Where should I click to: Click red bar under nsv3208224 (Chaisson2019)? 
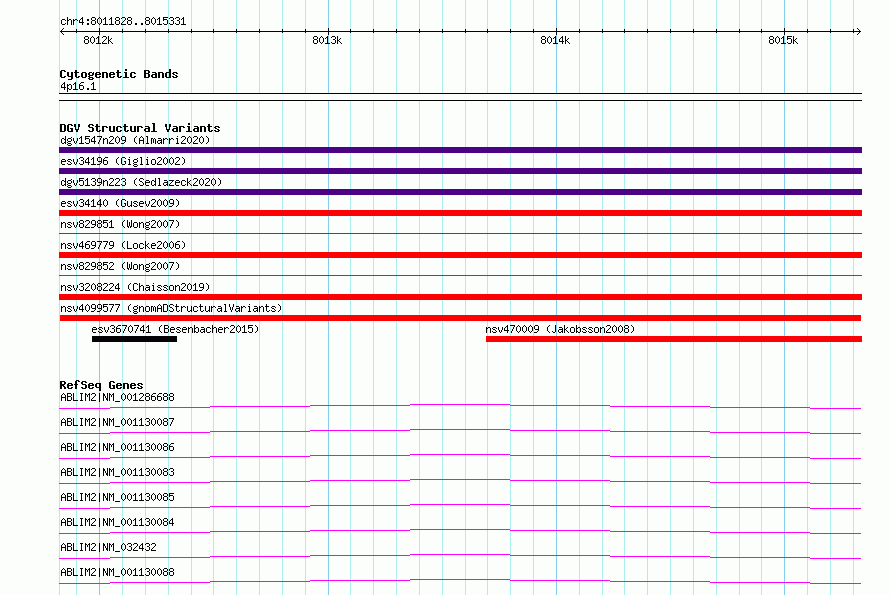pos(460,297)
